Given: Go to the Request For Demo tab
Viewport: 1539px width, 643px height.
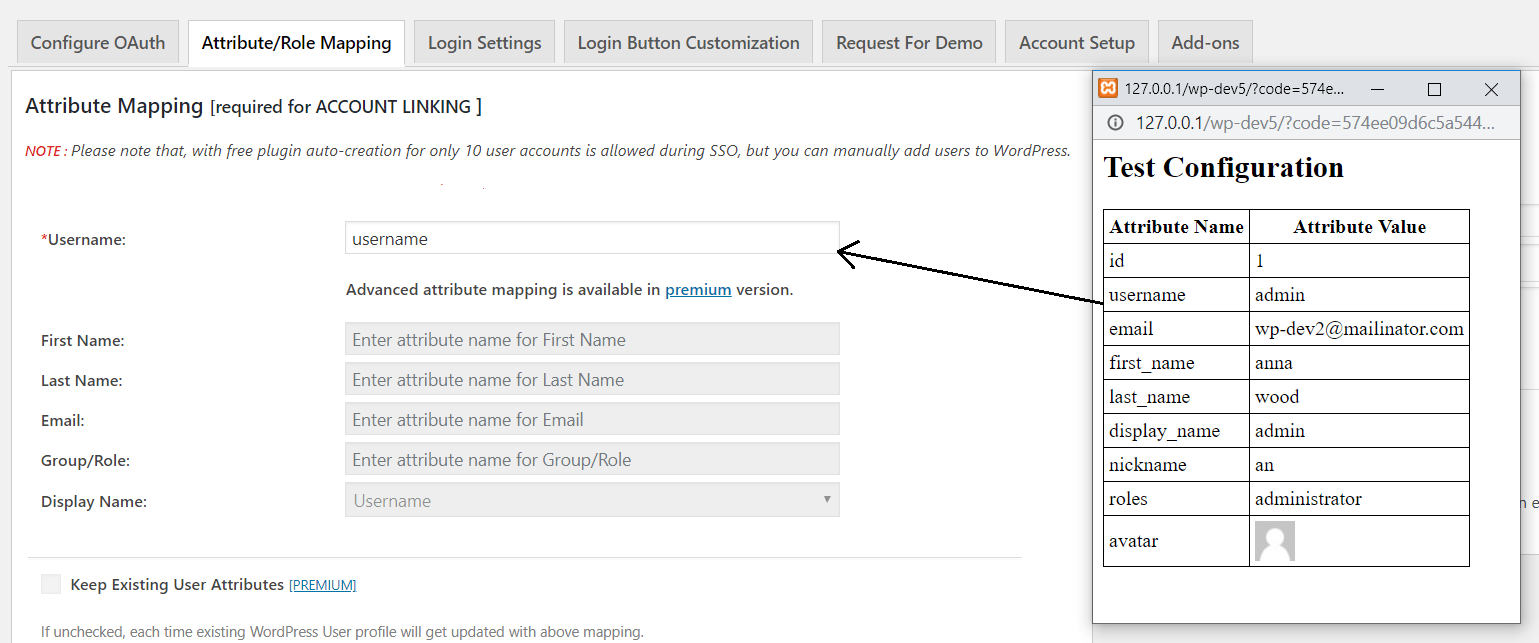Looking at the screenshot, I should coord(909,43).
